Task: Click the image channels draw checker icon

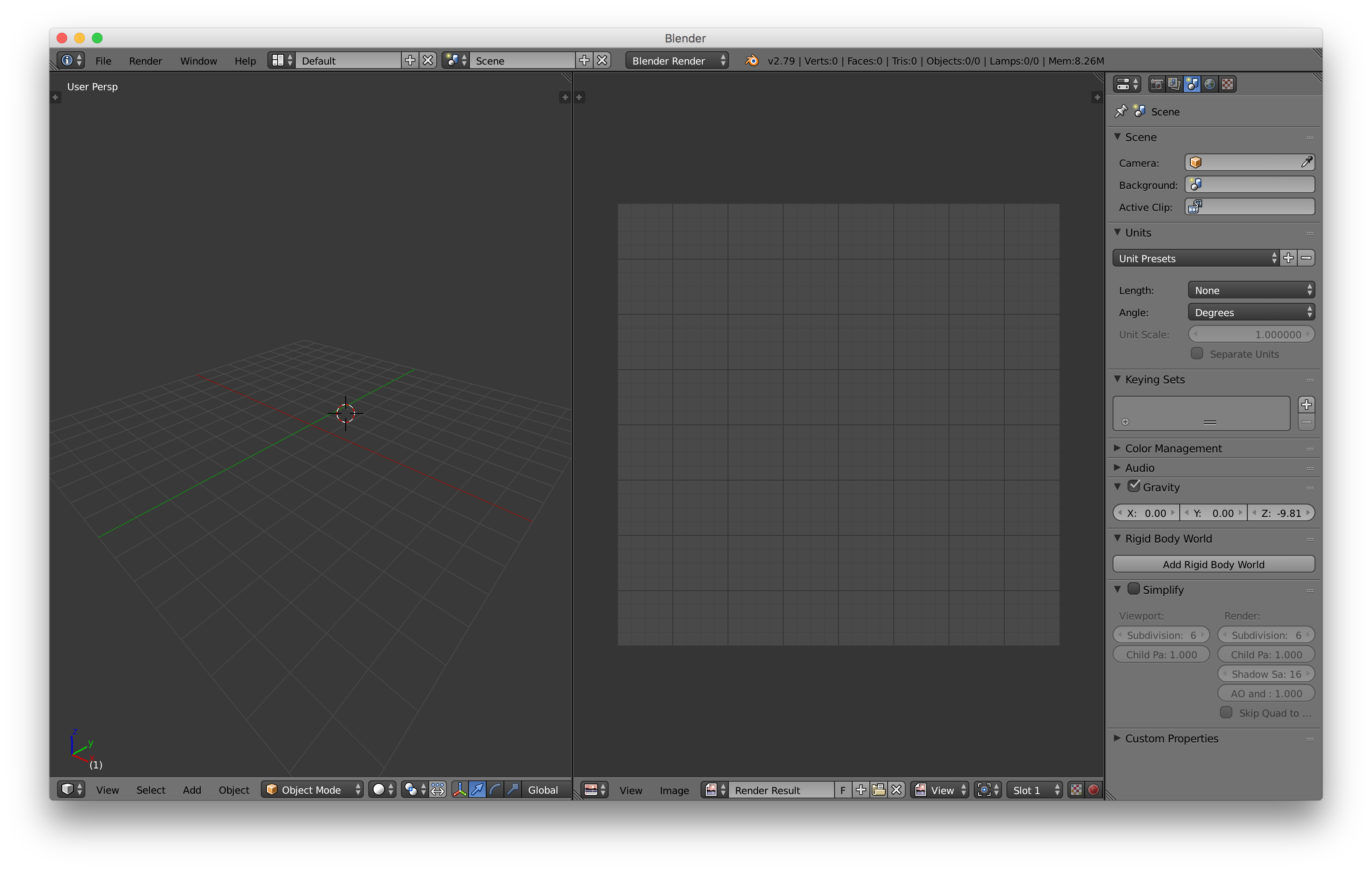Action: coord(1076,790)
